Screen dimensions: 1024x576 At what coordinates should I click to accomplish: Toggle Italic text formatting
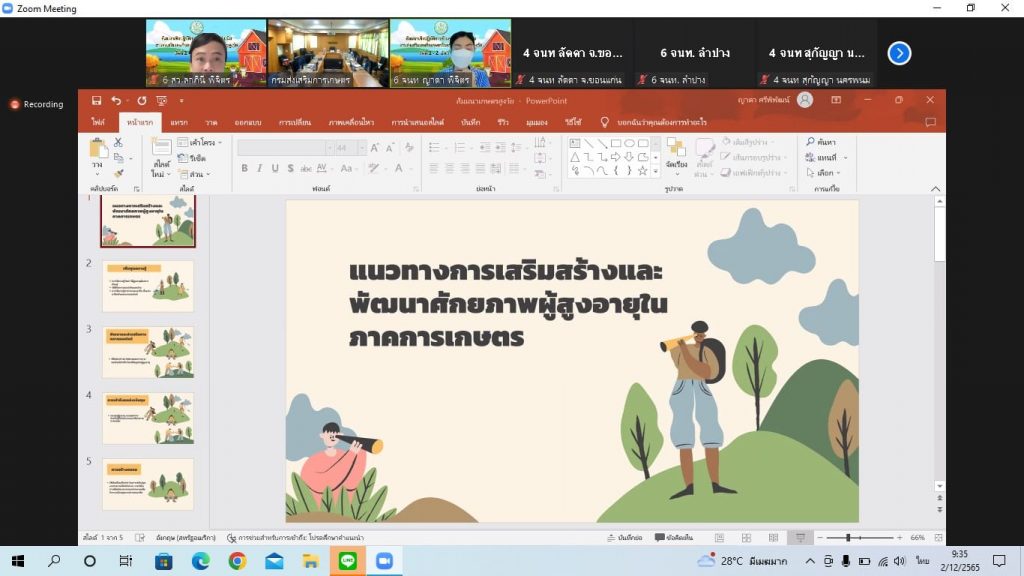(x=259, y=168)
